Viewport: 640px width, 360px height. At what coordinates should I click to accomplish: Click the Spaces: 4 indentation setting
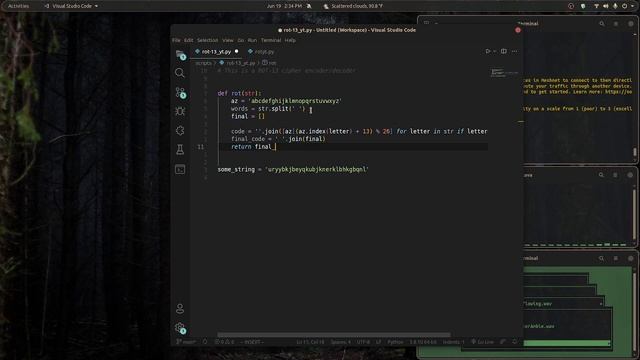click(x=340, y=342)
